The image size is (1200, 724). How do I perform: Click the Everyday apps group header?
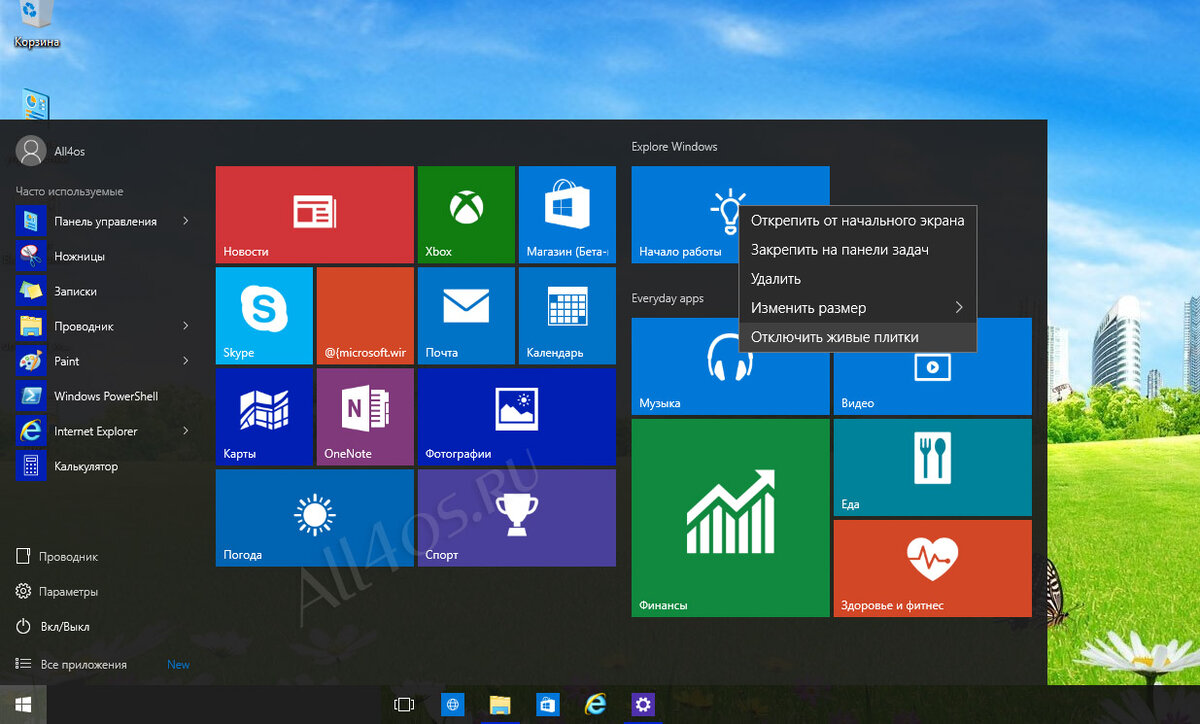pyautogui.click(x=667, y=298)
